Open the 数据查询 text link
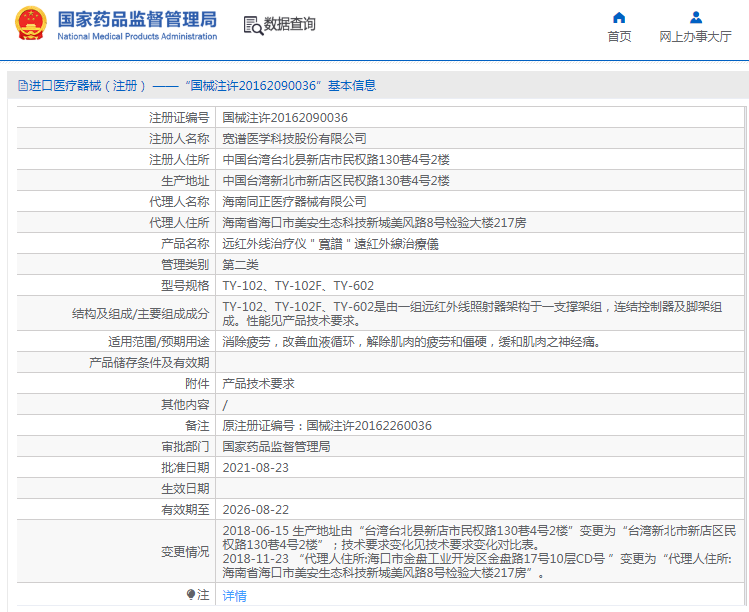This screenshot has width=749, height=612. pyautogui.click(x=289, y=24)
